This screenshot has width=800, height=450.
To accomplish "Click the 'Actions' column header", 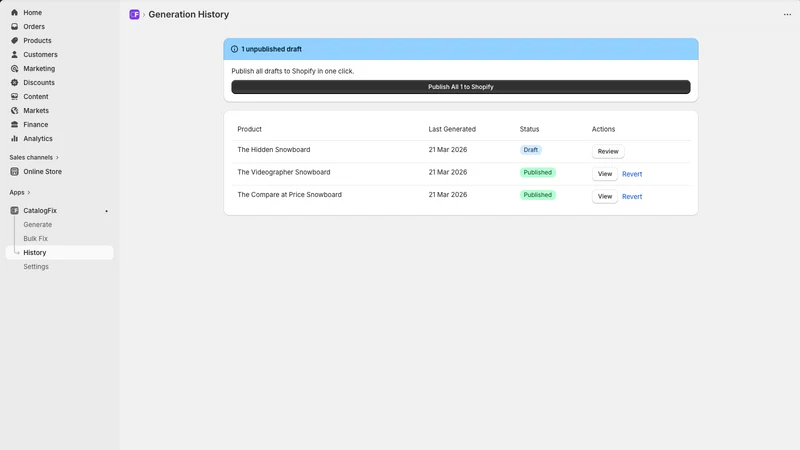I will click(x=603, y=129).
